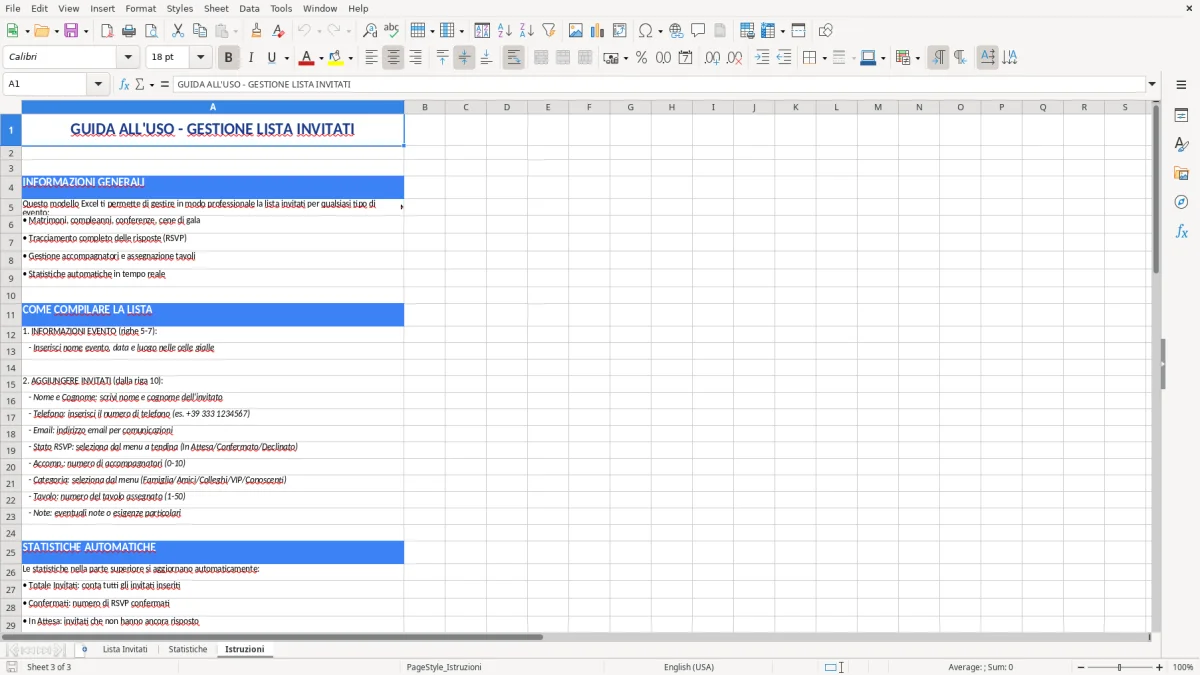Viewport: 1200px width, 675px height.
Task: Enable AutoFilter on the data
Action: click(550, 30)
